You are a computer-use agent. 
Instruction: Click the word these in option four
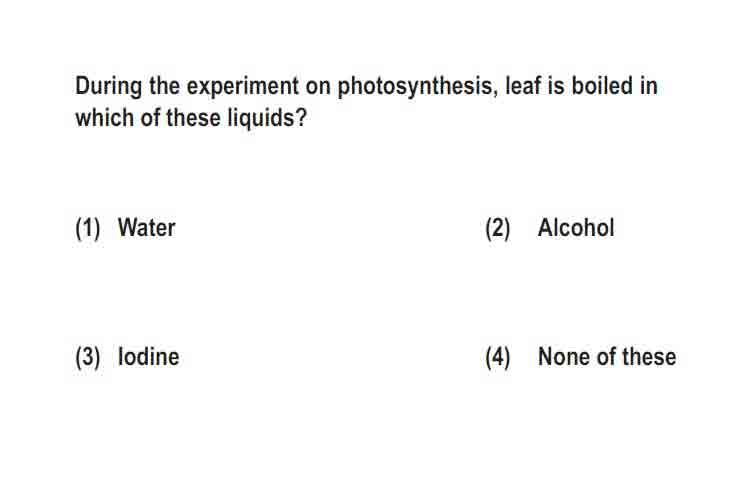click(x=649, y=357)
